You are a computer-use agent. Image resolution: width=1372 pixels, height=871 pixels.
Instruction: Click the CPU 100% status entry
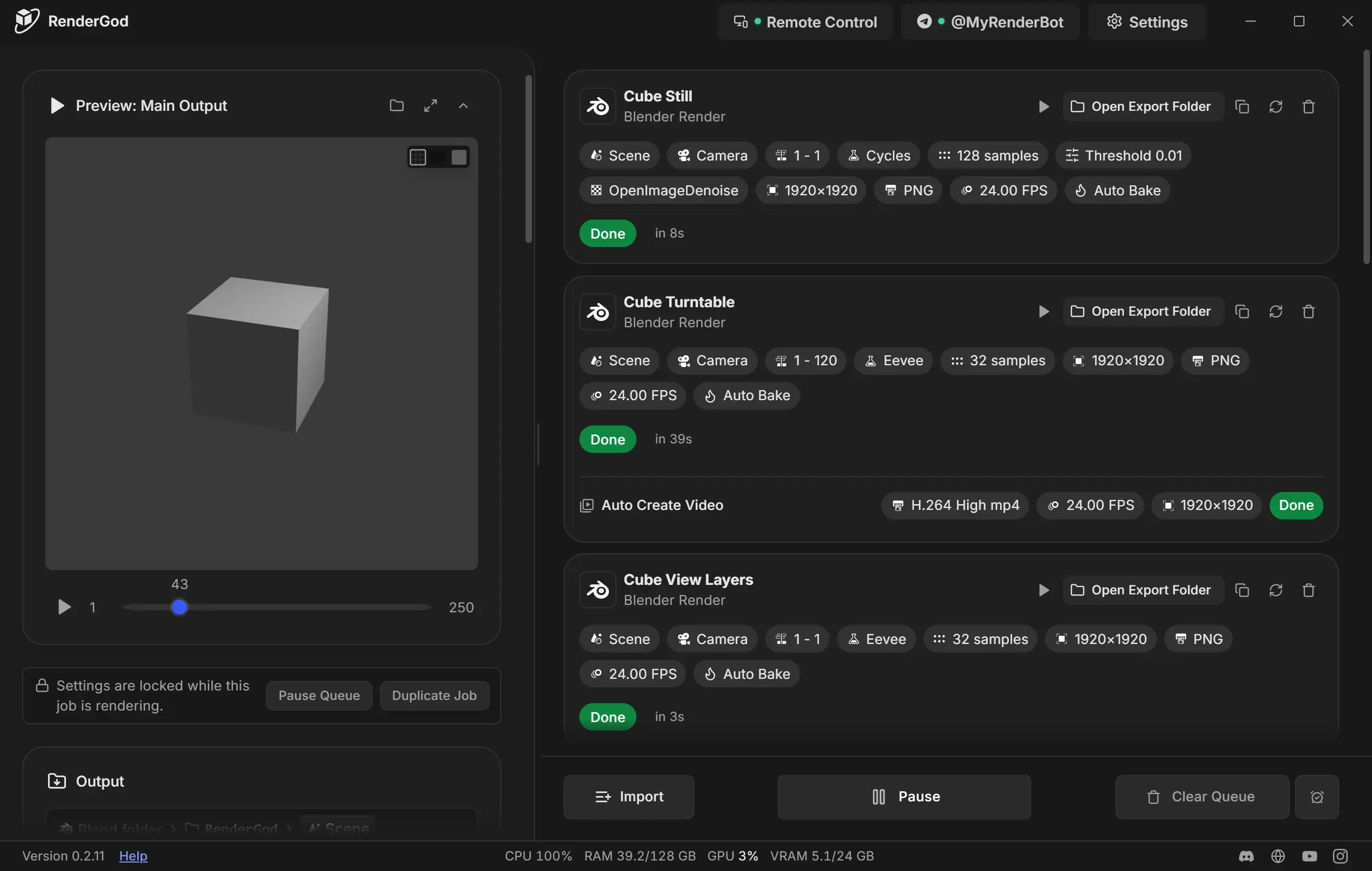(x=538, y=856)
